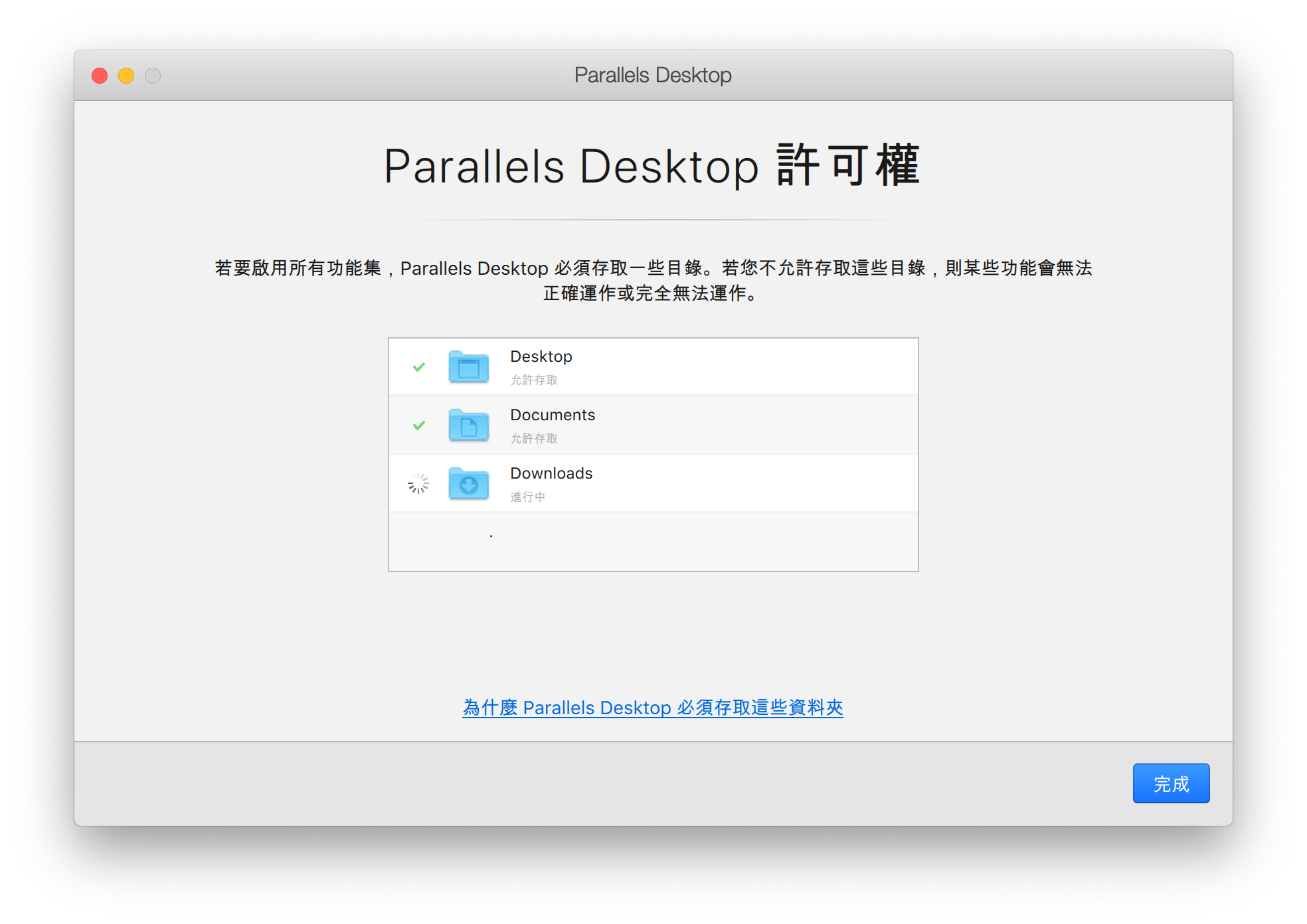Click the Parallels Desktop 許可權 heading

(652, 166)
